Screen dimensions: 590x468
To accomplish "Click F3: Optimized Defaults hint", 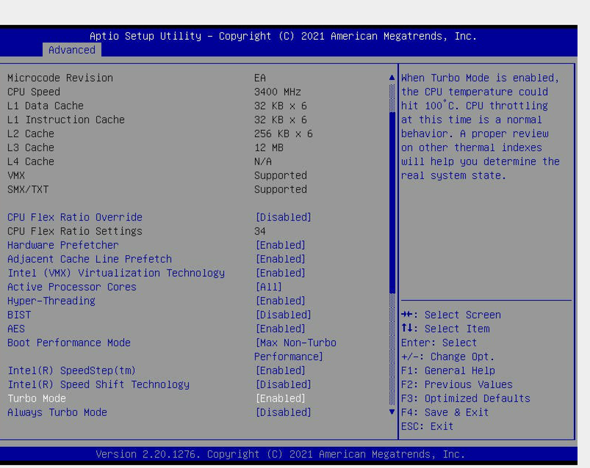I will (465, 398).
